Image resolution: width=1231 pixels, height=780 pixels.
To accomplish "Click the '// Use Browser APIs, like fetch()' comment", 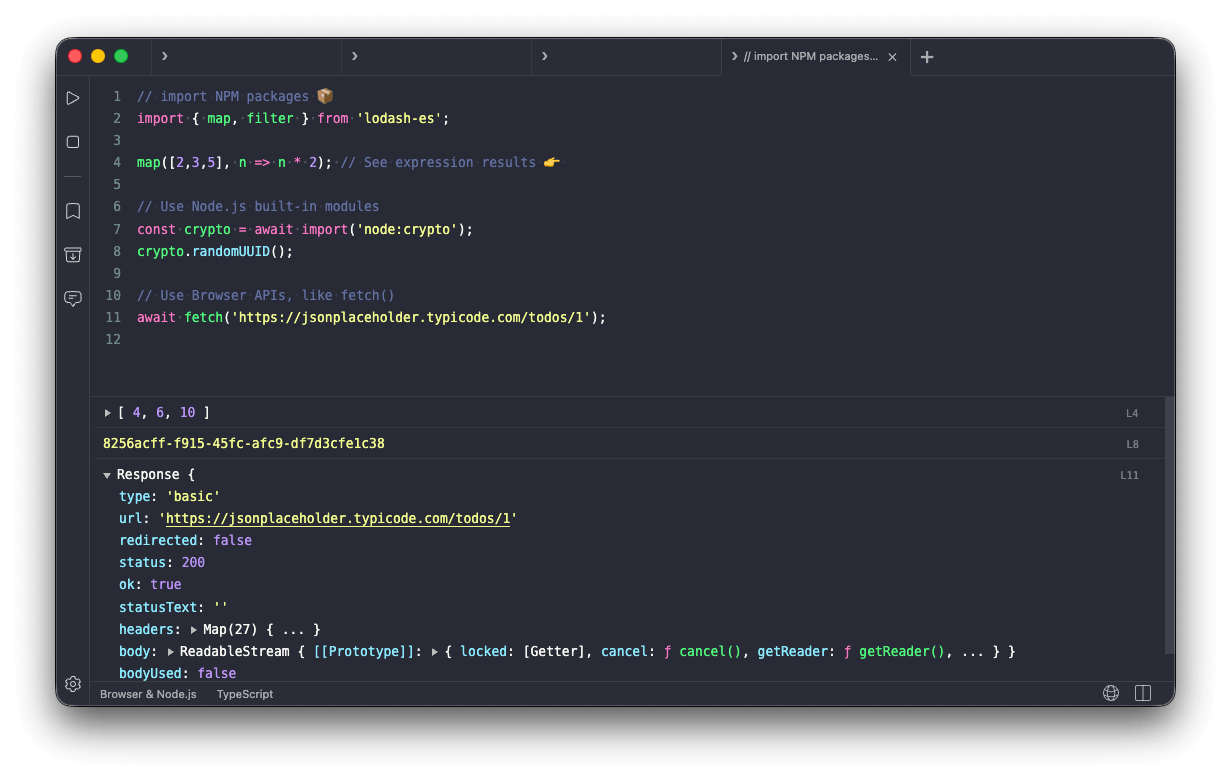I will click(266, 295).
